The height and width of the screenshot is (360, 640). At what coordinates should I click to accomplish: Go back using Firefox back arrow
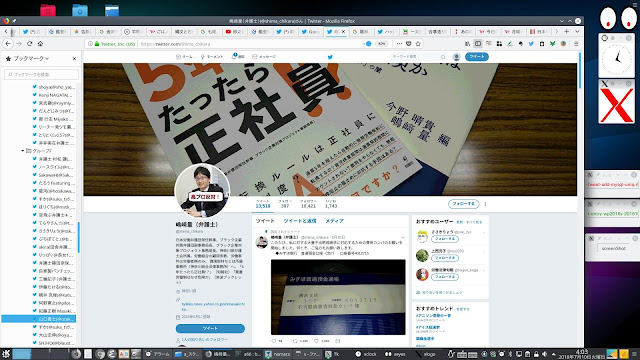point(8,44)
